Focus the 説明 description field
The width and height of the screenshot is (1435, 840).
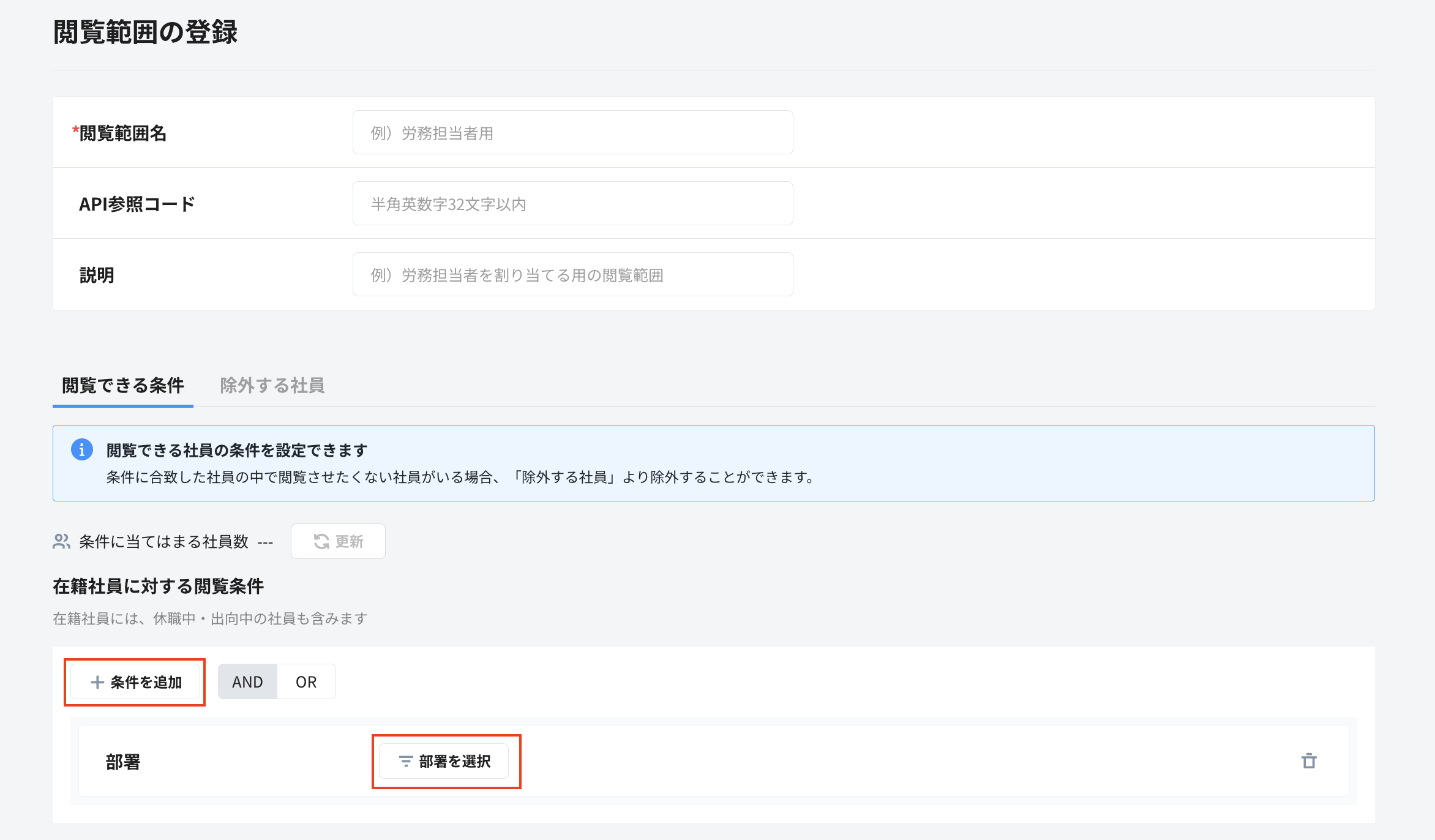[572, 275]
